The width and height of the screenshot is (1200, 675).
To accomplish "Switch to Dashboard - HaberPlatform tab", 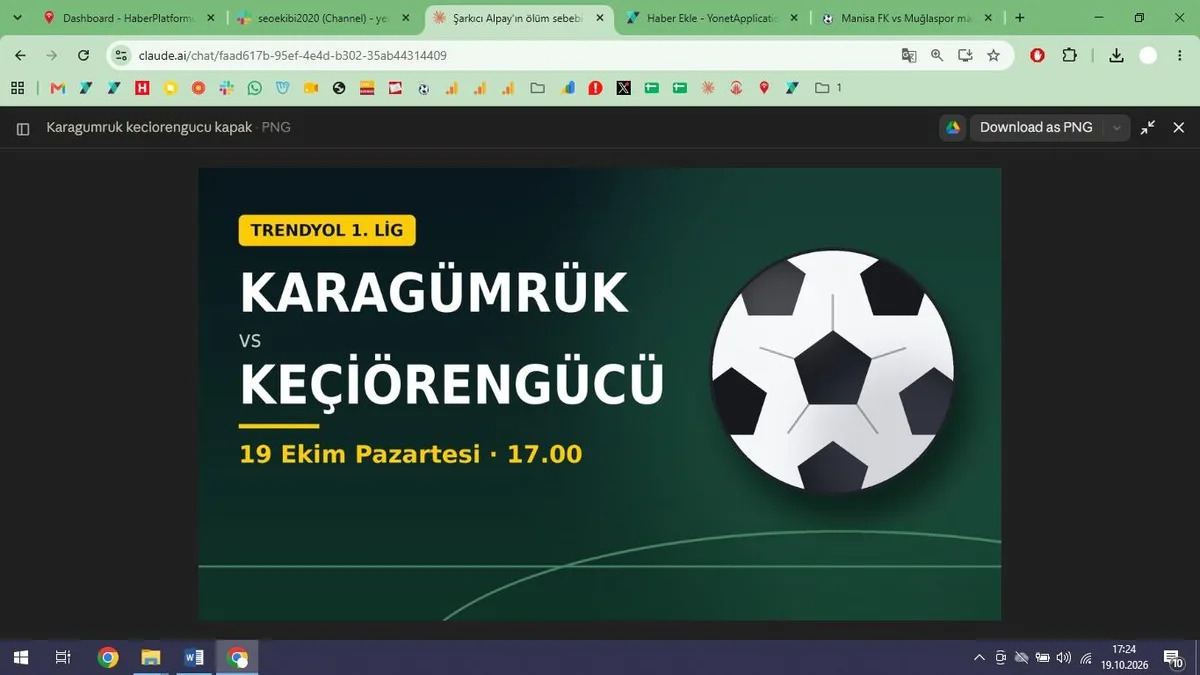I will coord(129,18).
